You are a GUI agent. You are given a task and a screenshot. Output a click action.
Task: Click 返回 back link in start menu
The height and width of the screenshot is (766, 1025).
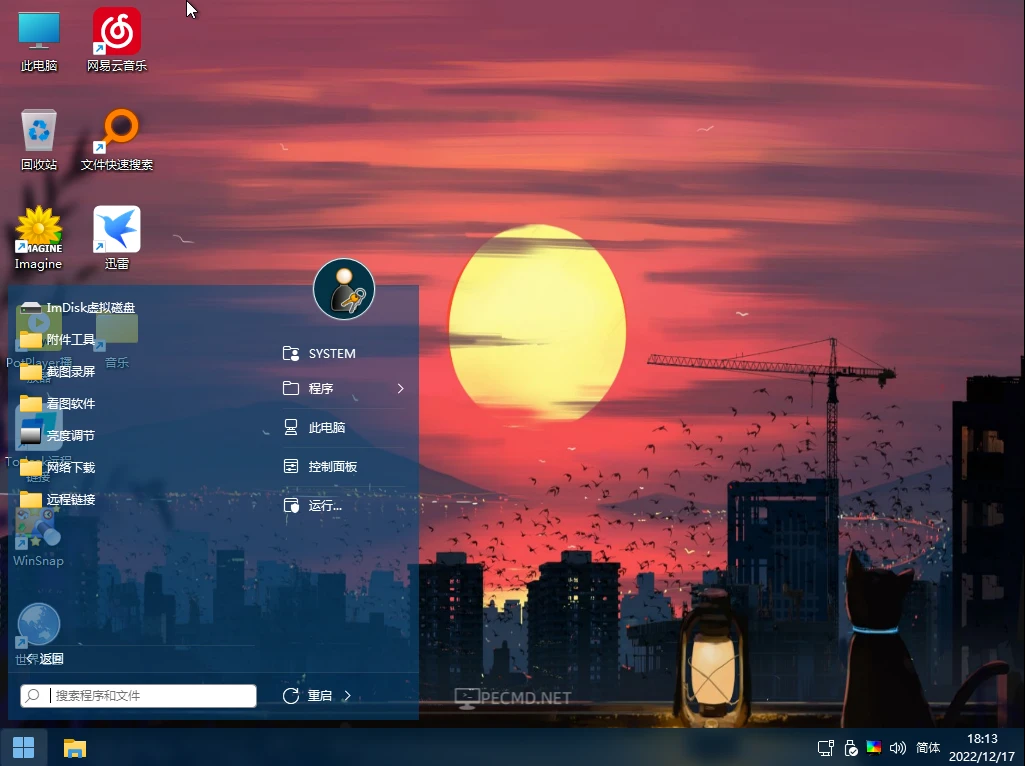(x=45, y=659)
